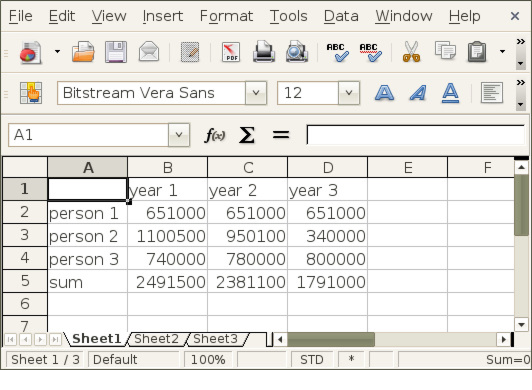This screenshot has width=532, height=390.
Task: Select cell containing person 2
Action: [88, 235]
